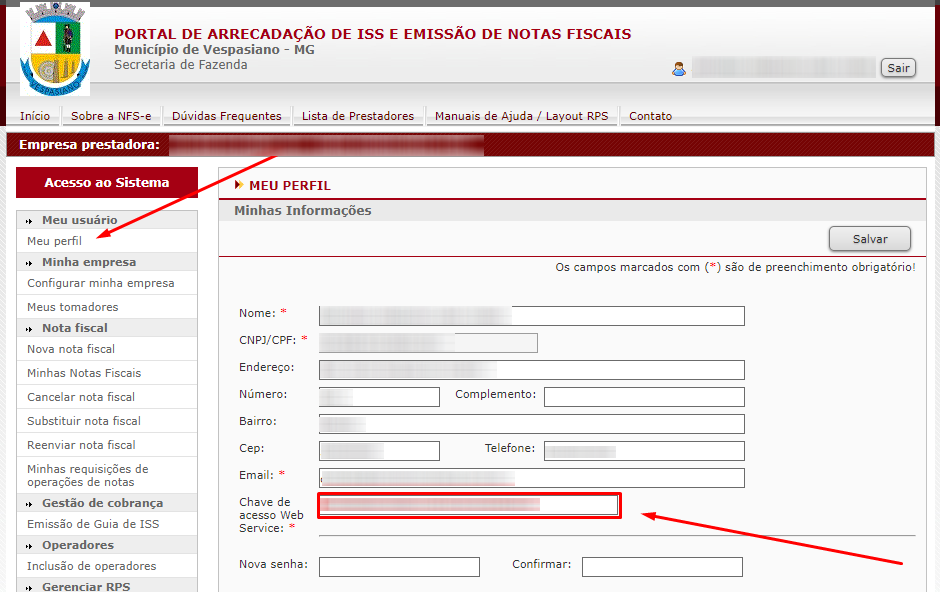Open Meu perfil in the sidebar
Screen dimensions: 940x592
[x=55, y=241]
